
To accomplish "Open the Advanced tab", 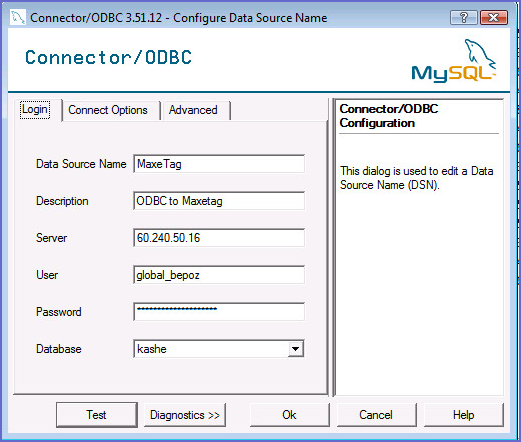I will [x=193, y=110].
